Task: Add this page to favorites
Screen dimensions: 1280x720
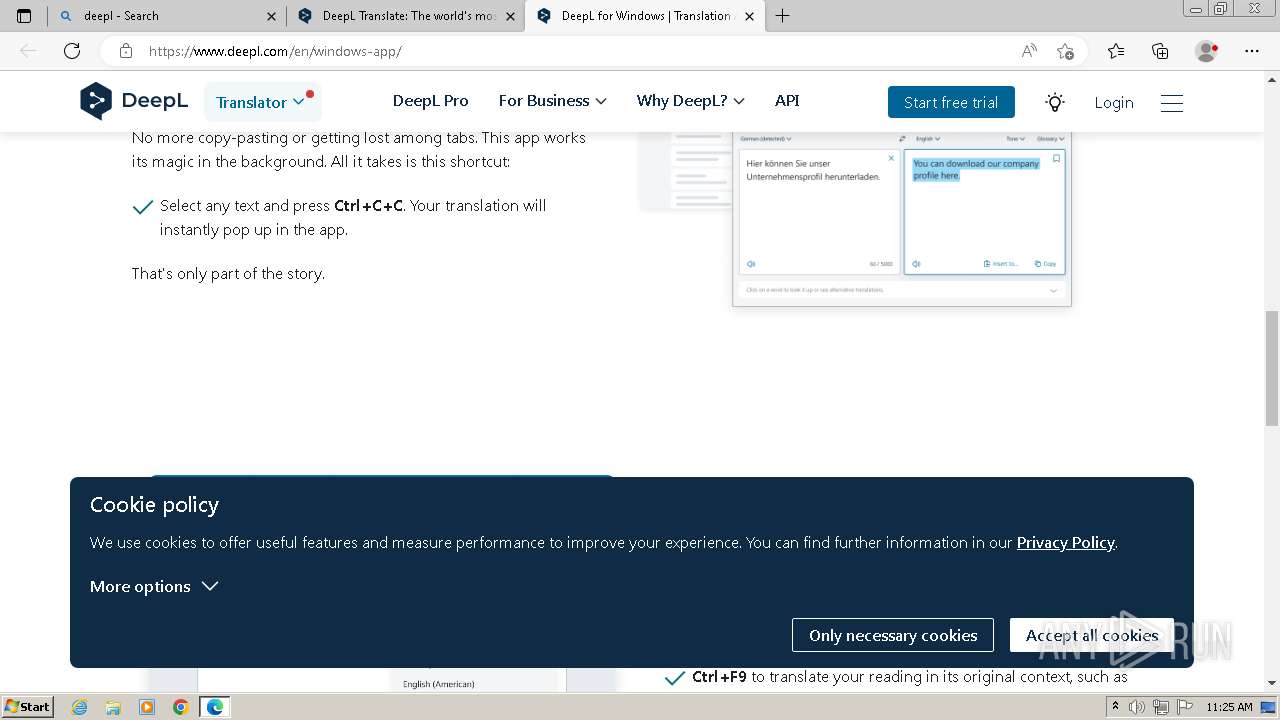Action: [x=1065, y=51]
